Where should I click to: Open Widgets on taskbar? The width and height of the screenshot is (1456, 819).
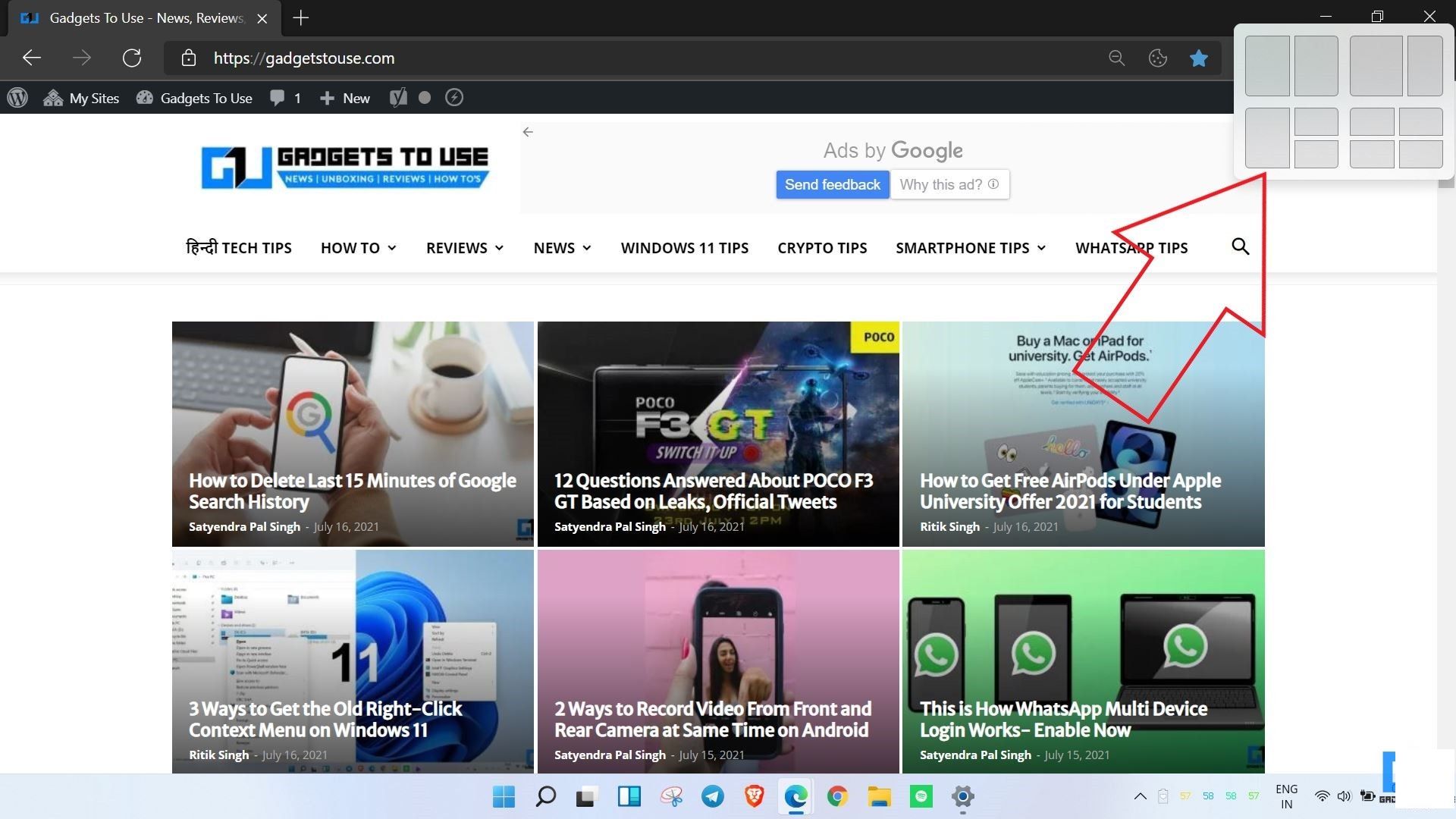629,796
